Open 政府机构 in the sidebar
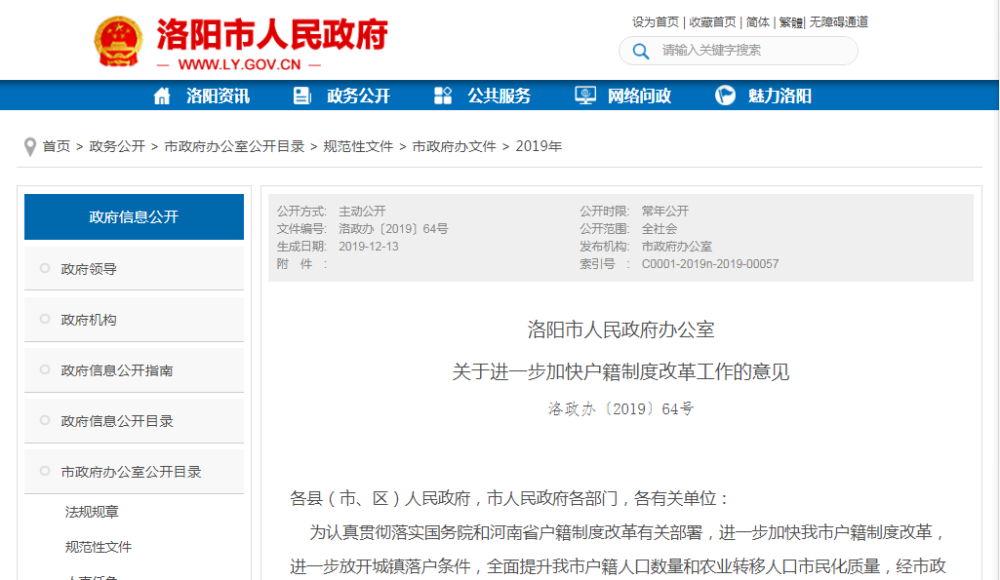This screenshot has width=1000, height=580. point(134,320)
